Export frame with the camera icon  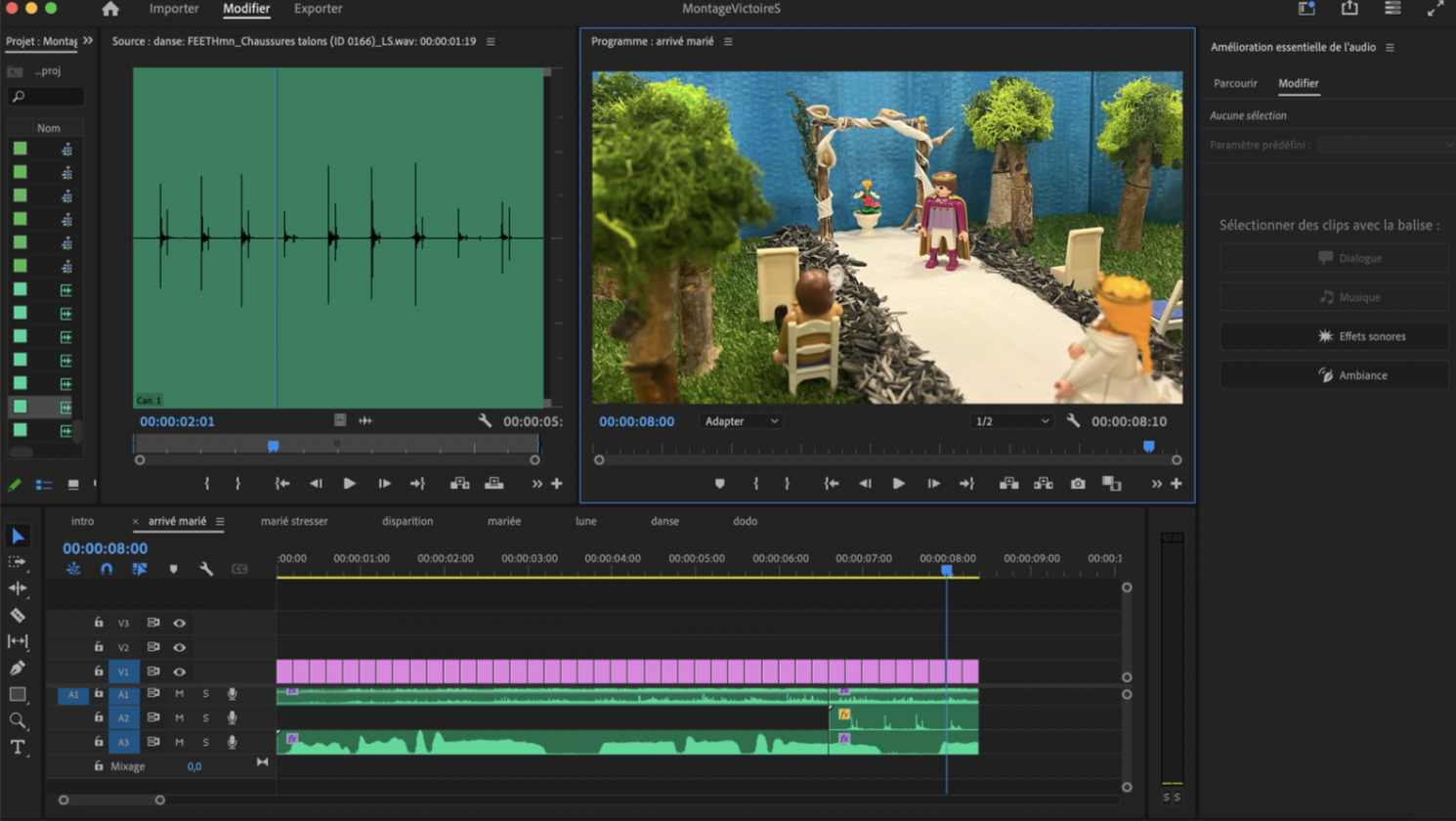coord(1077,484)
